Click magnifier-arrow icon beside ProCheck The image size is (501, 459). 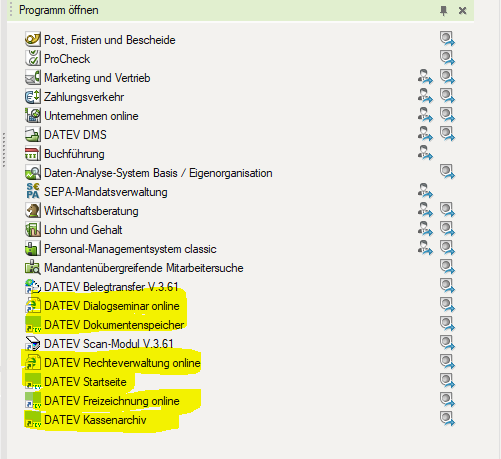(447, 58)
